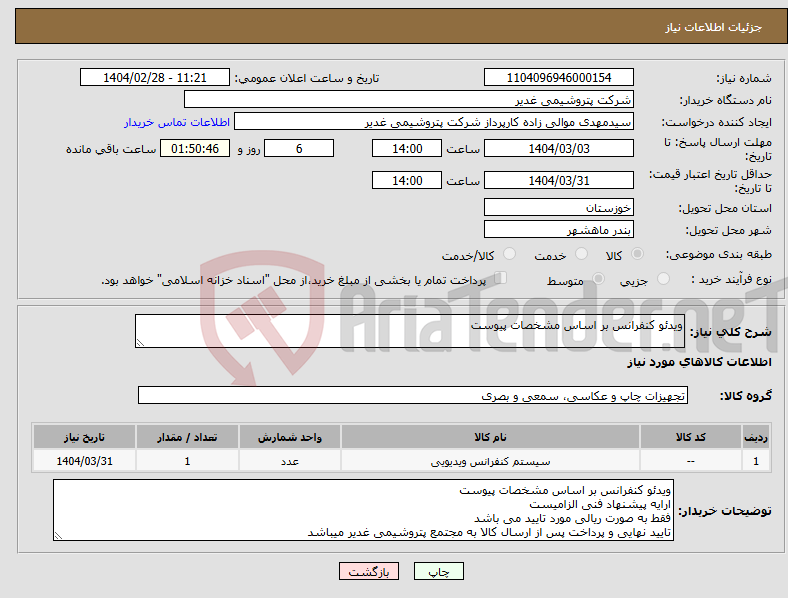This screenshot has height=598, width=788.
Task: Select the جزیی purchase type radio
Action: click(663, 279)
